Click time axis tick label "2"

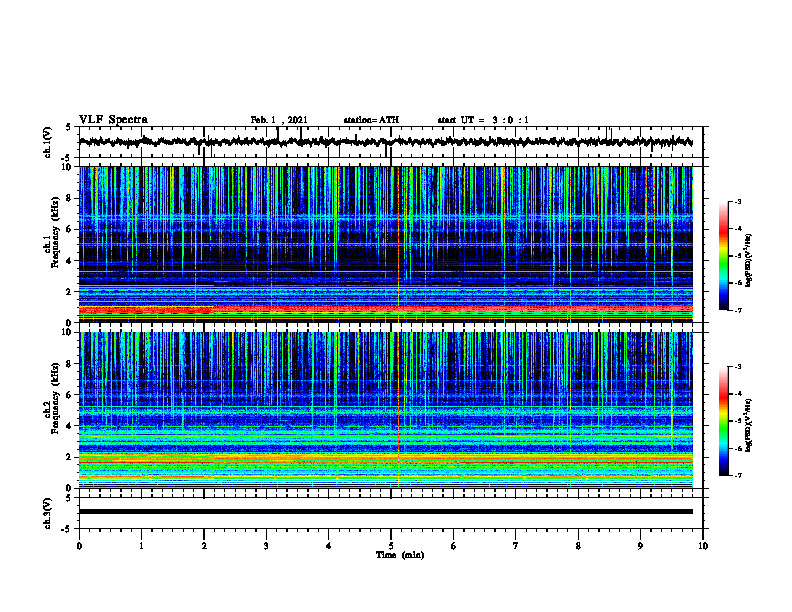click(204, 546)
